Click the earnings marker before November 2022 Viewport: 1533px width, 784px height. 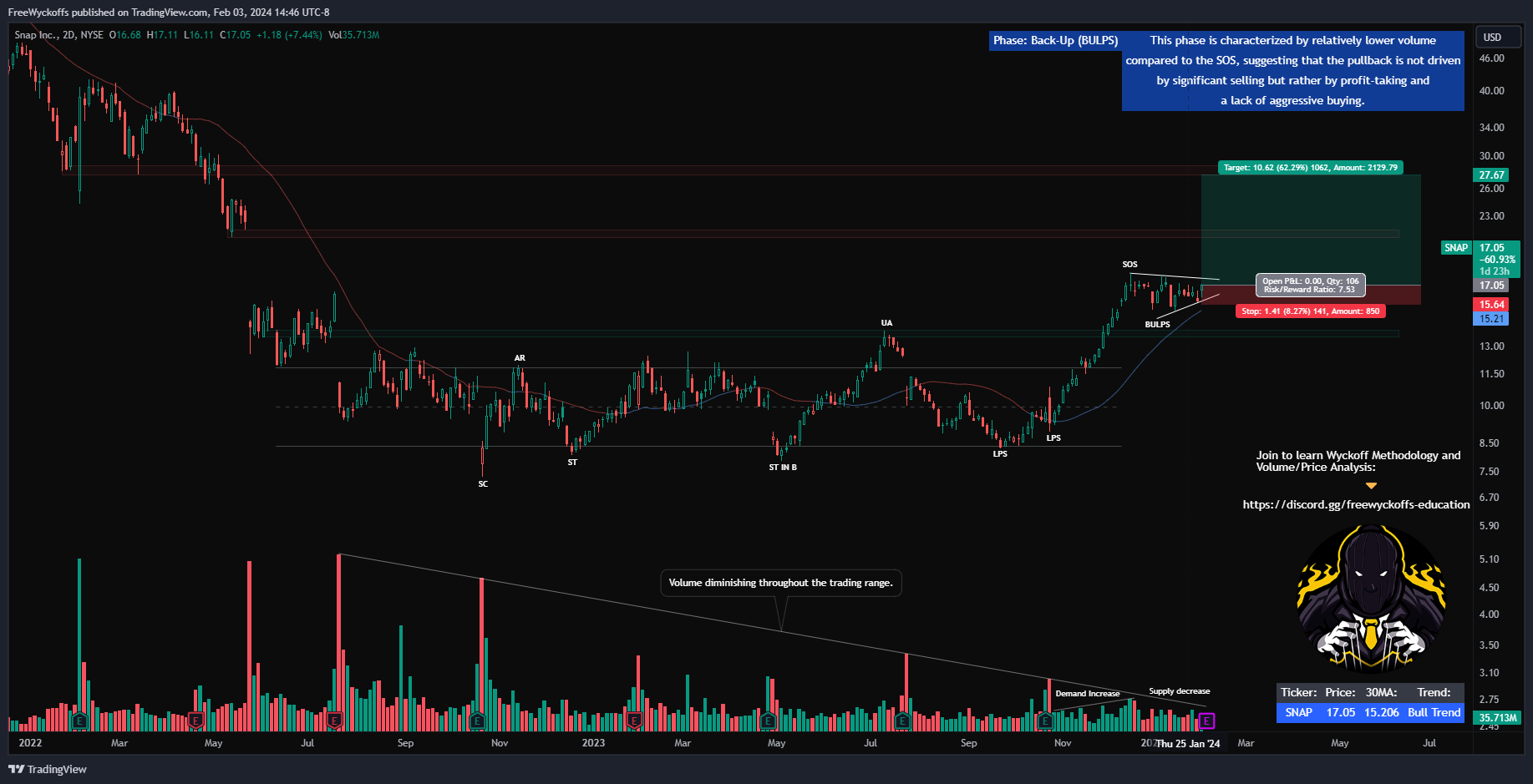[x=477, y=721]
